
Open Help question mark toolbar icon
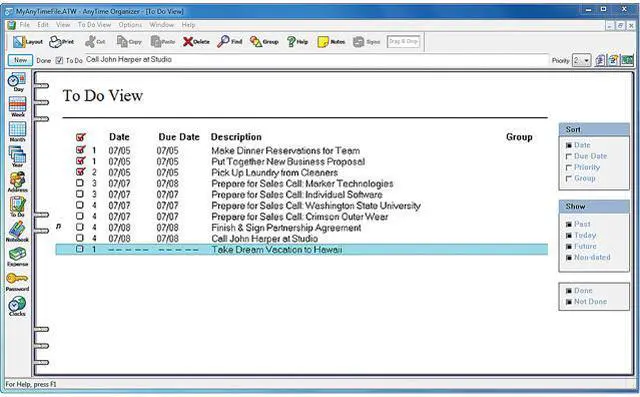[x=297, y=42]
